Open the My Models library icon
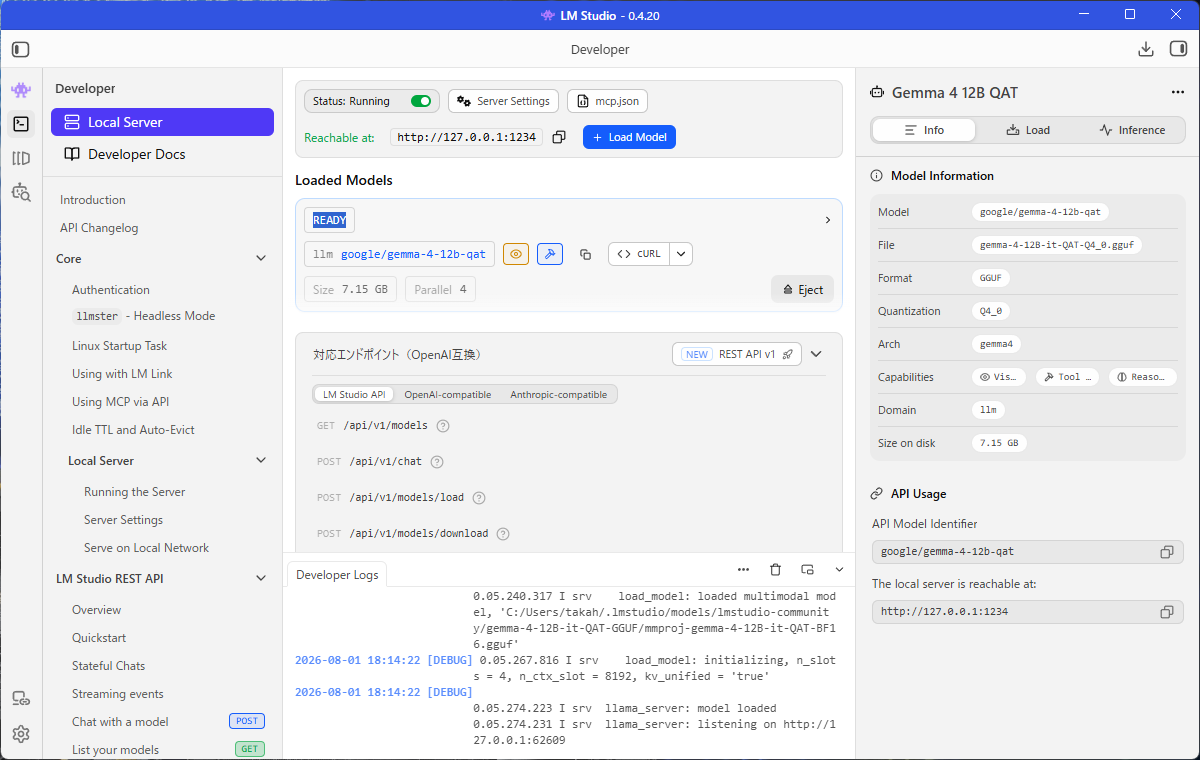 point(21,158)
